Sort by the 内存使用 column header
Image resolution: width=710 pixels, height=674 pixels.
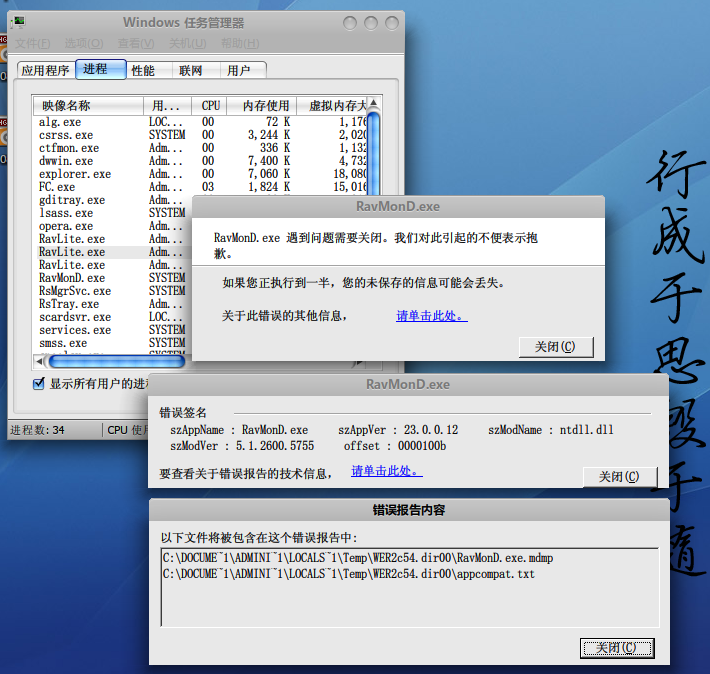[262, 106]
